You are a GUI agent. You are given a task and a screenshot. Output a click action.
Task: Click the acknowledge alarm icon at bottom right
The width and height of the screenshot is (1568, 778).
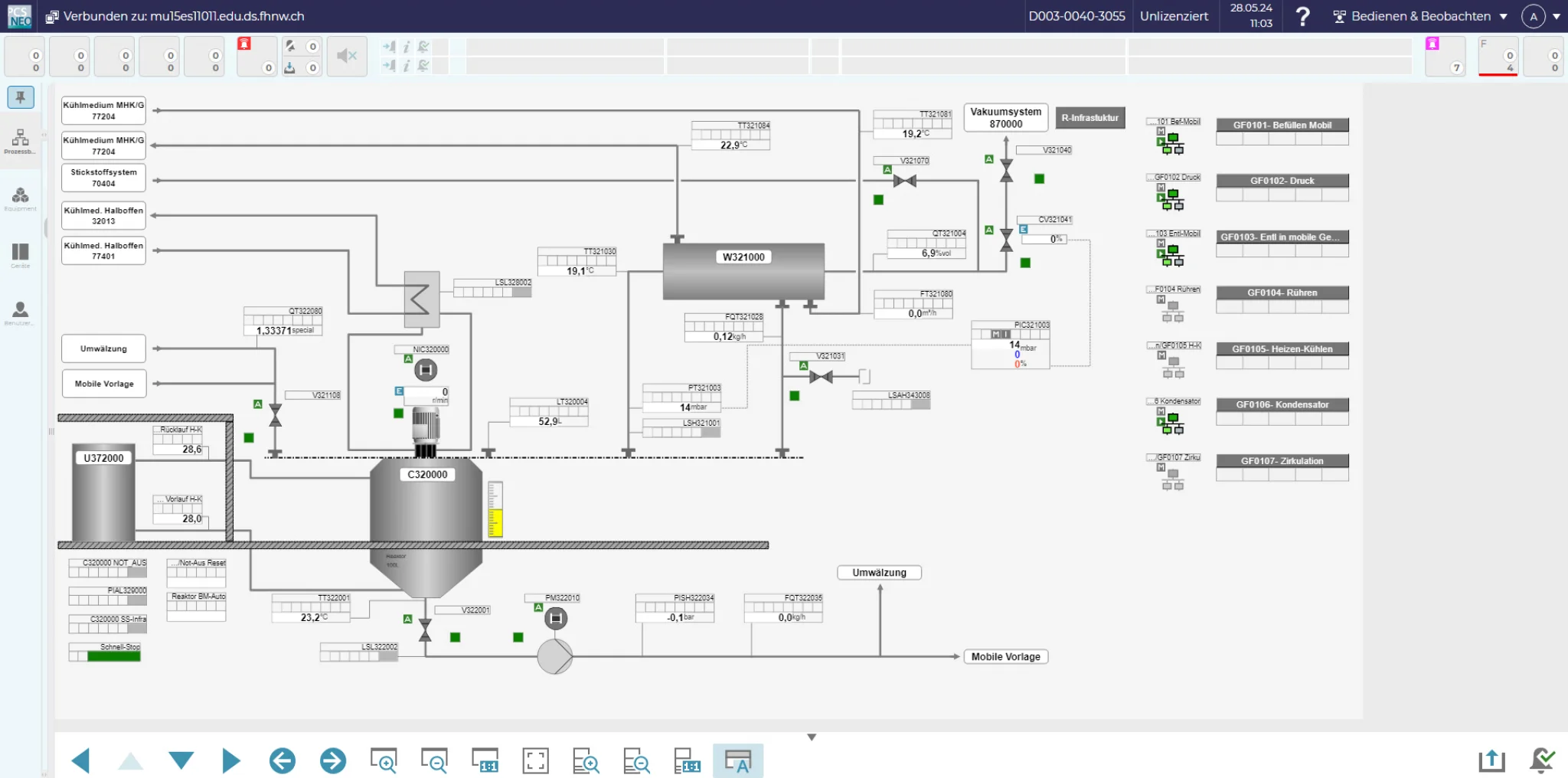click(1542, 760)
